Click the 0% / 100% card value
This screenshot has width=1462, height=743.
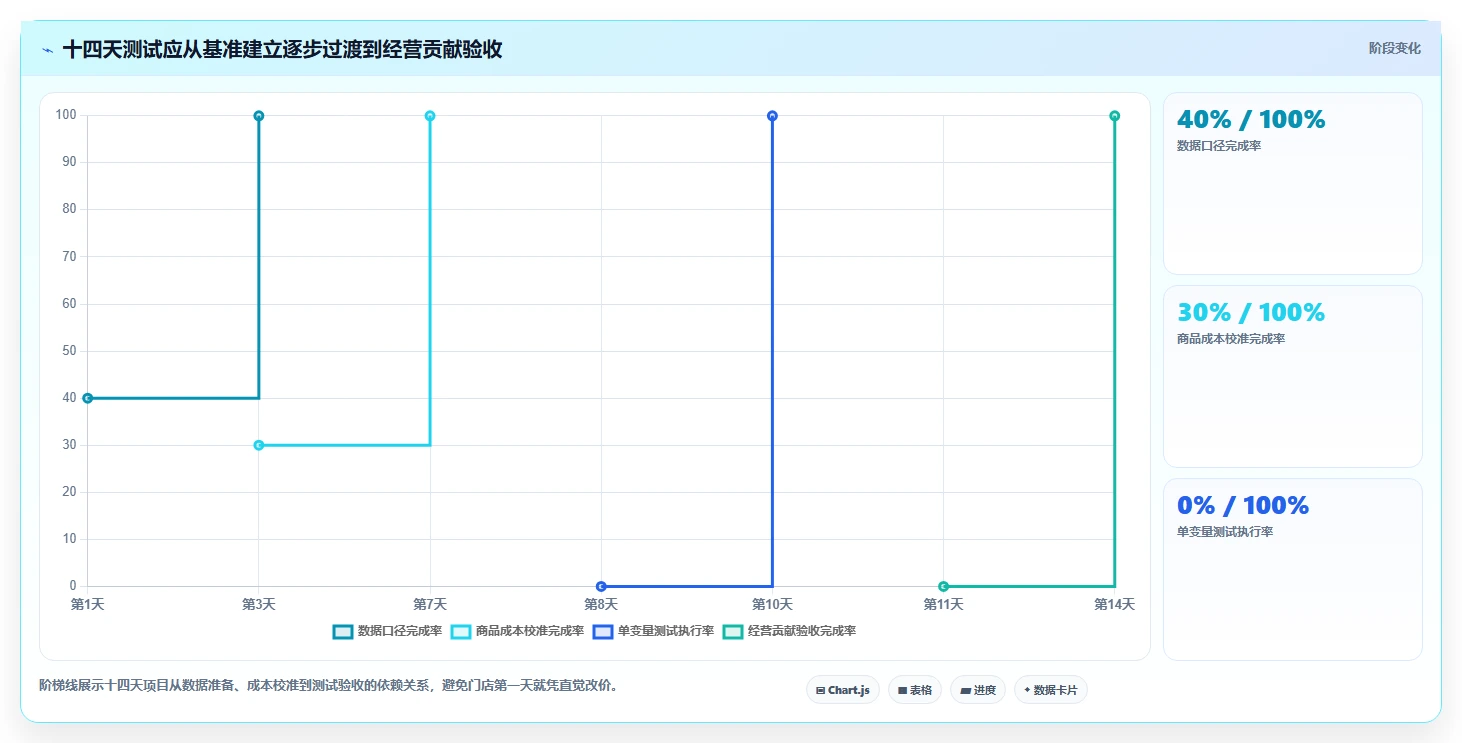[x=1243, y=505]
